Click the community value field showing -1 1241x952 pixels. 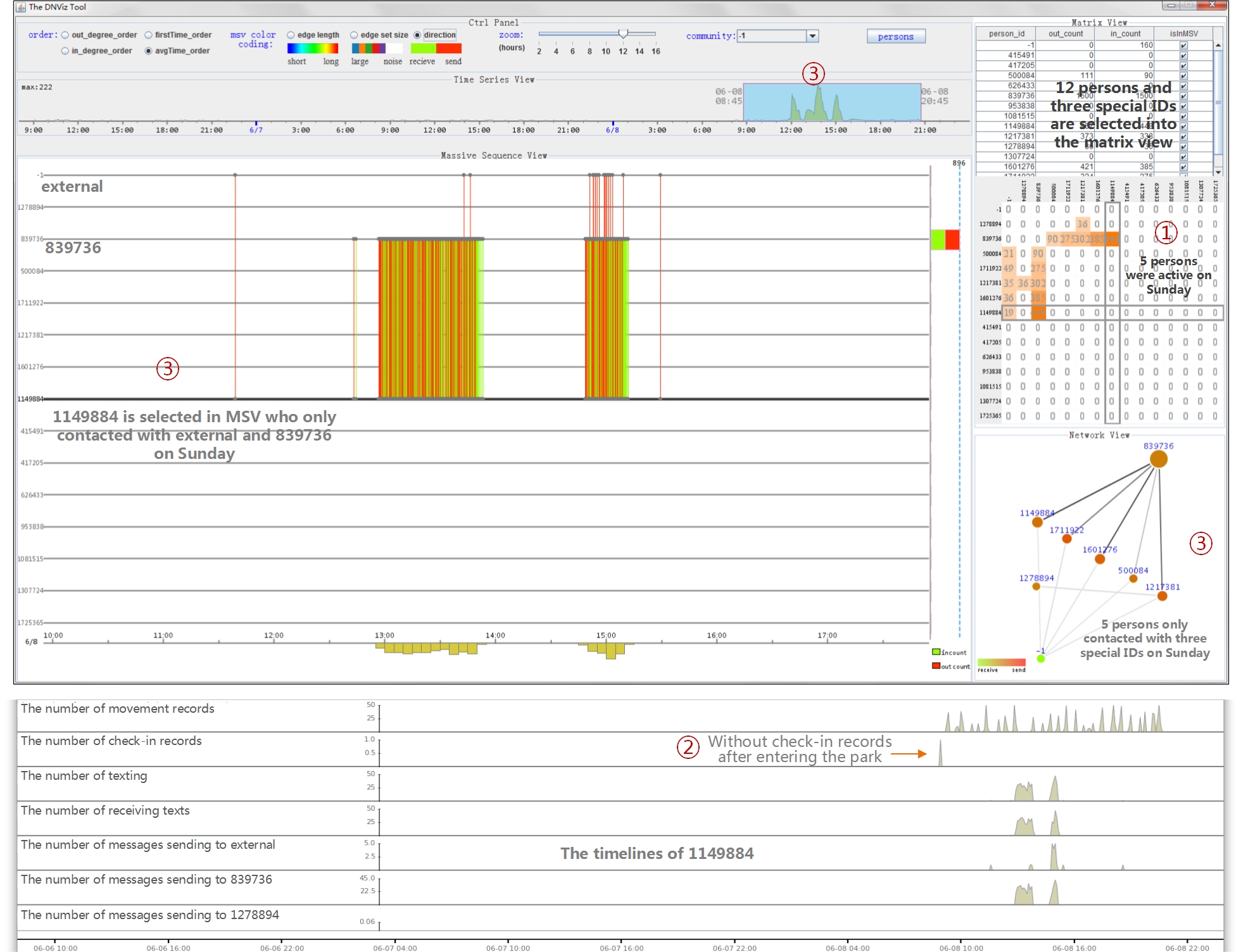pyautogui.click(x=772, y=36)
